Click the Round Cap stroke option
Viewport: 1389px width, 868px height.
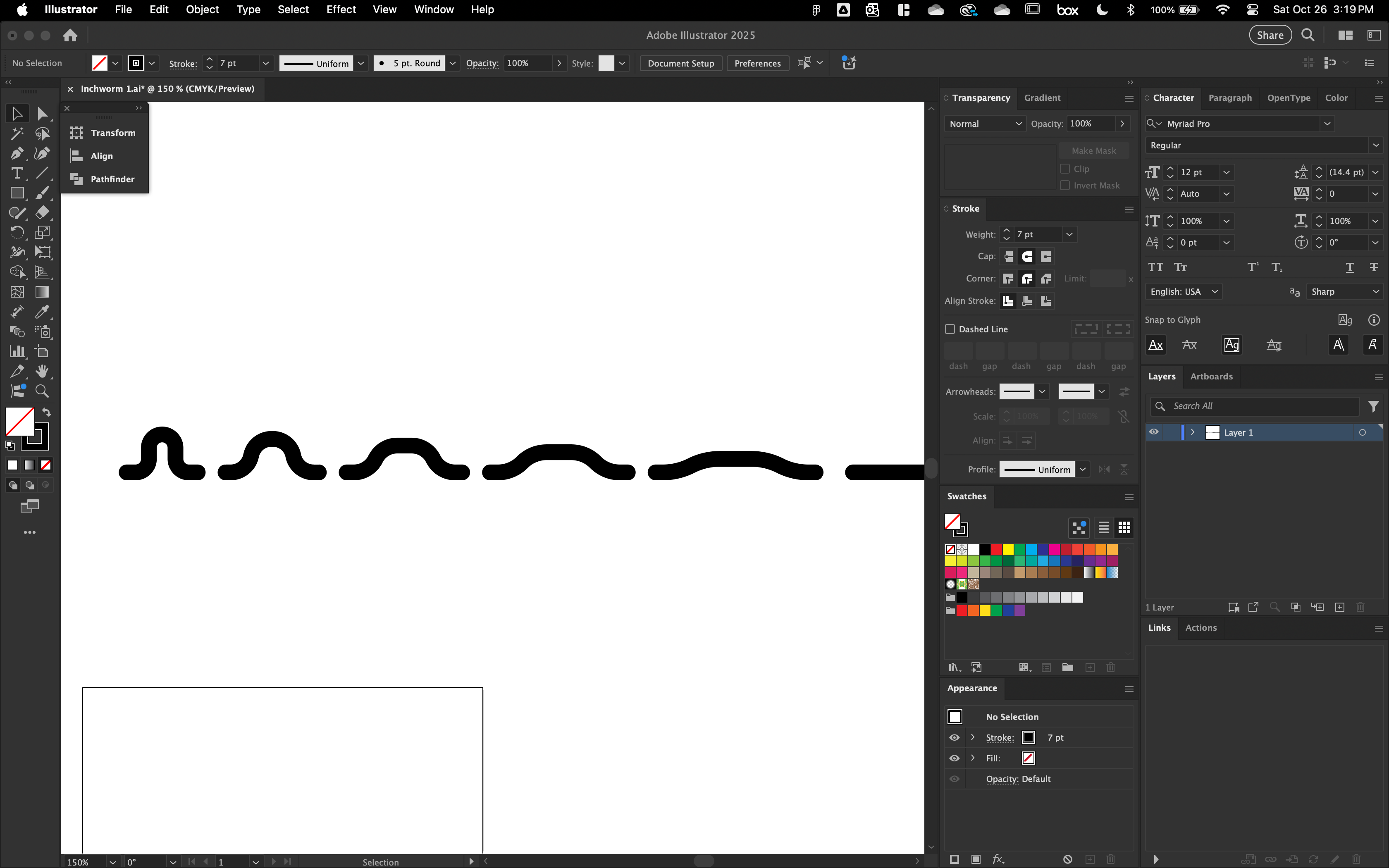coord(1027,257)
